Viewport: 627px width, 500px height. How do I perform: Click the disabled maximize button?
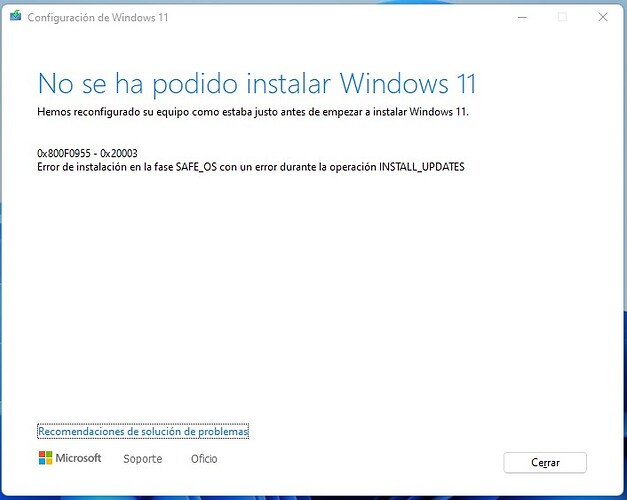coord(562,17)
